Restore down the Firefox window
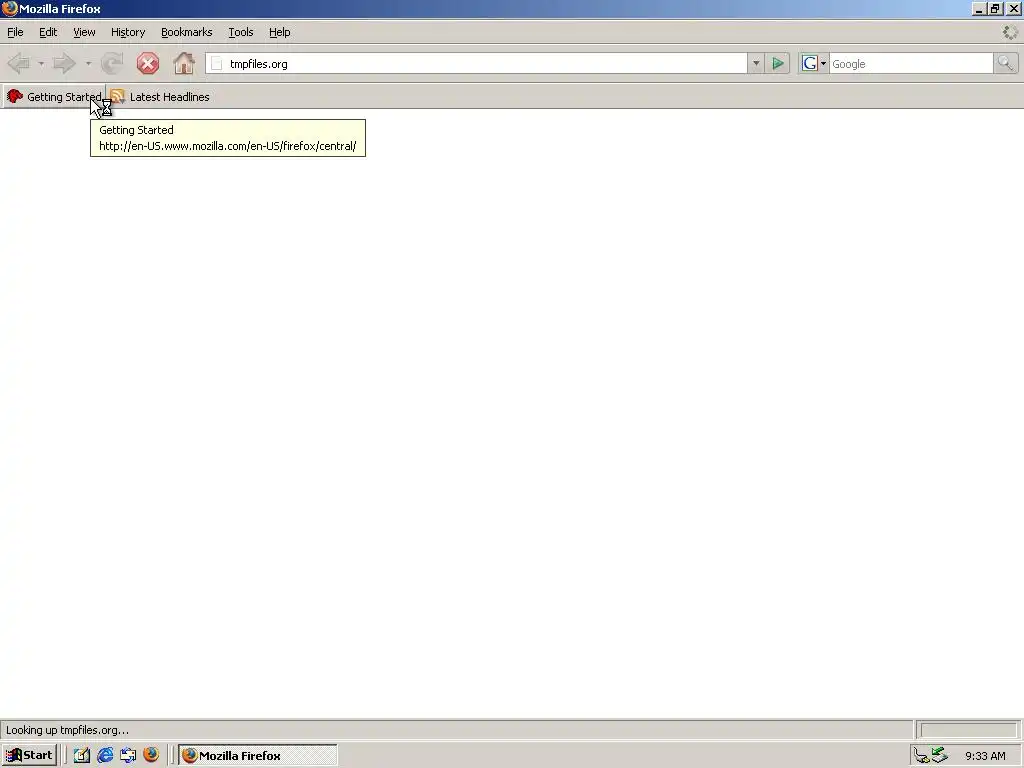 click(x=995, y=9)
